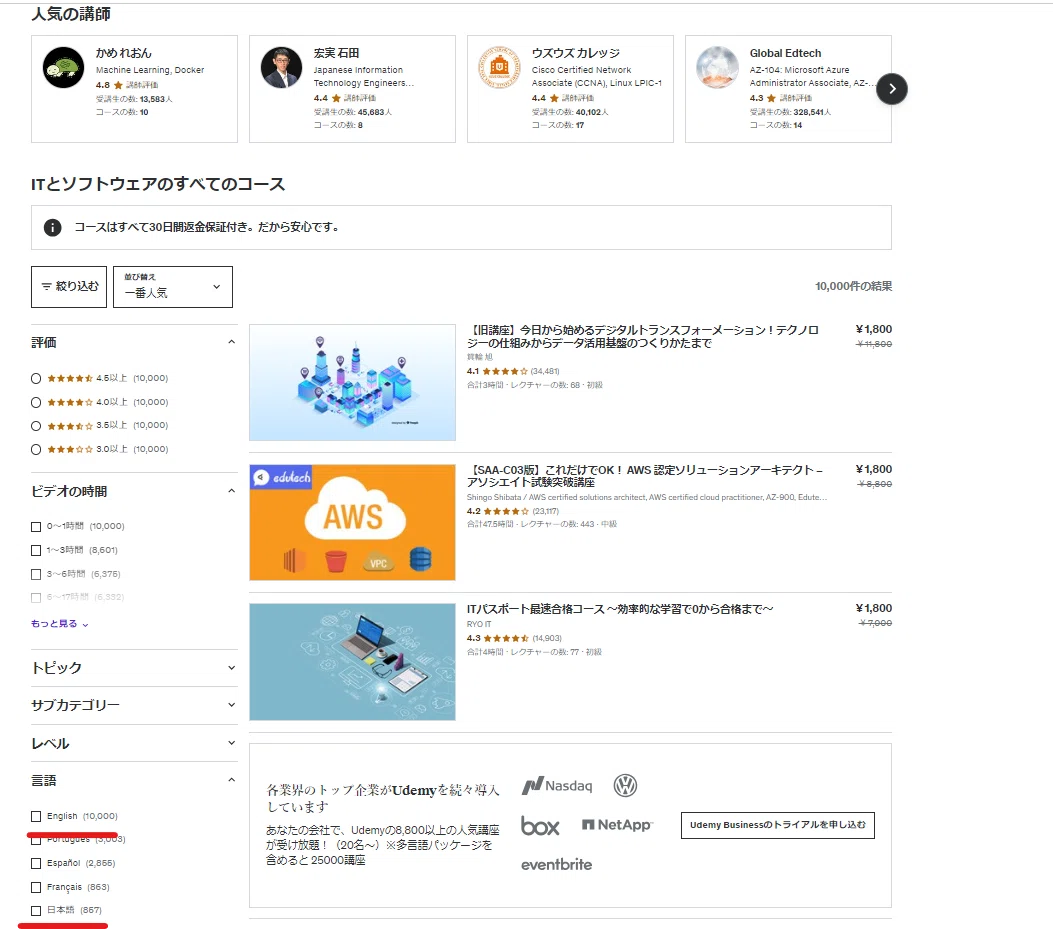Click the ITとソフトウェアのすべてのコース heading

(x=158, y=184)
